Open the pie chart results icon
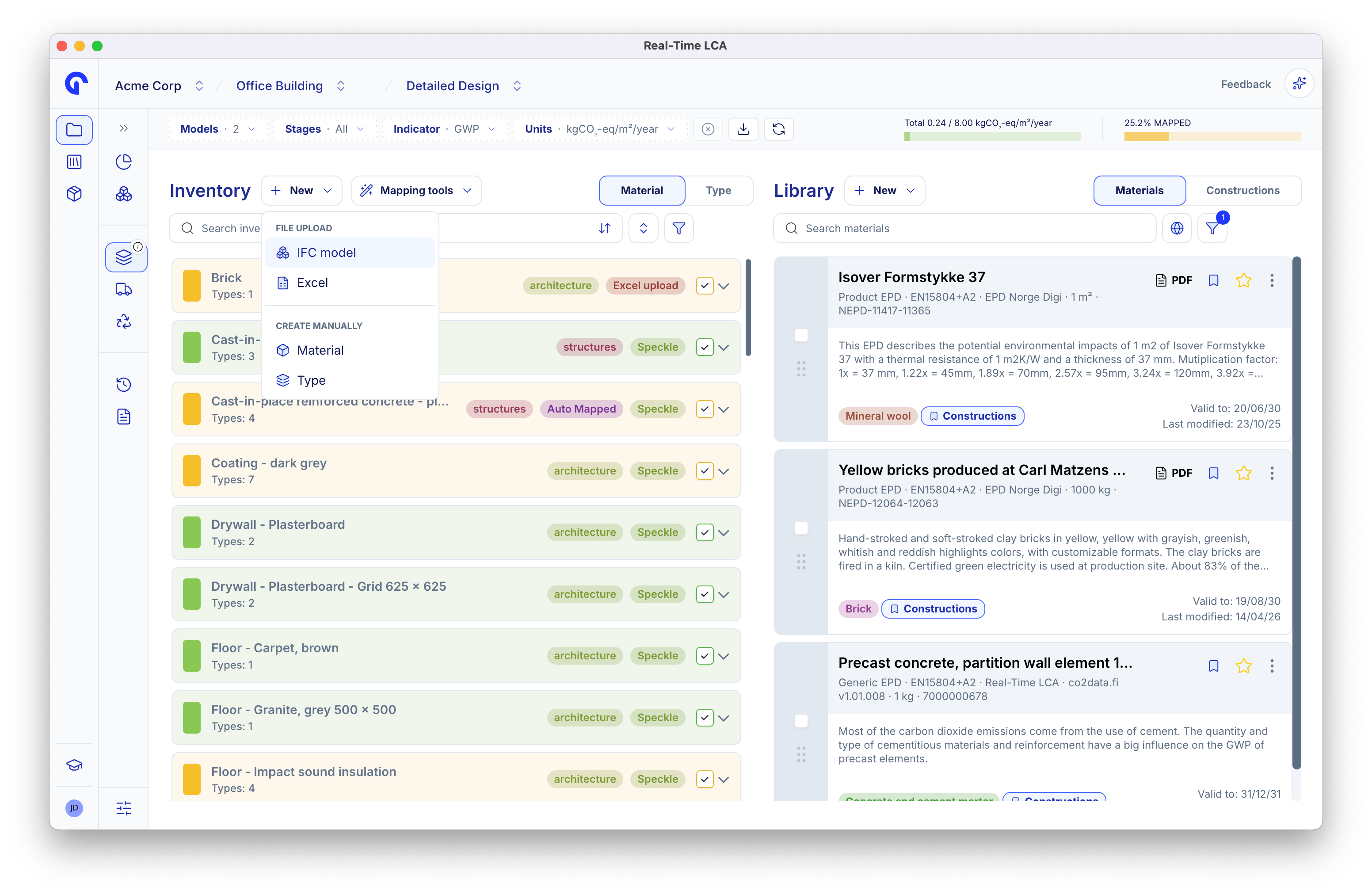 pos(123,162)
